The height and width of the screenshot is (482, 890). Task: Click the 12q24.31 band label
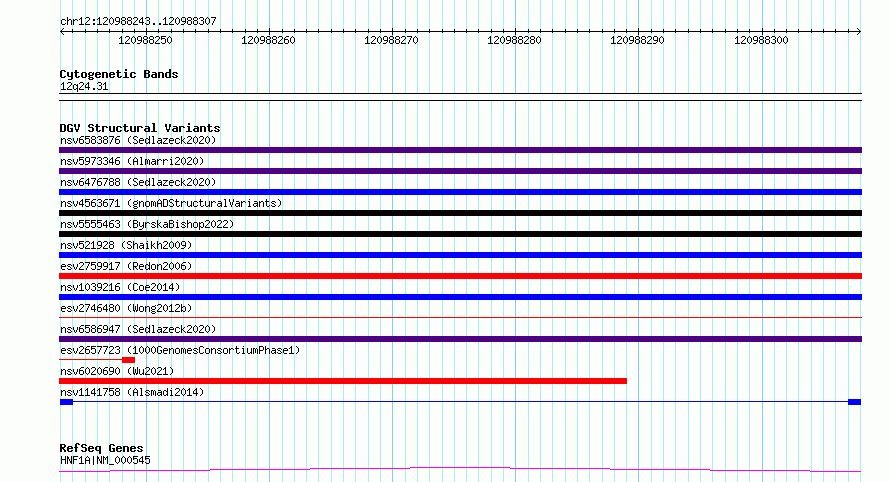point(84,86)
